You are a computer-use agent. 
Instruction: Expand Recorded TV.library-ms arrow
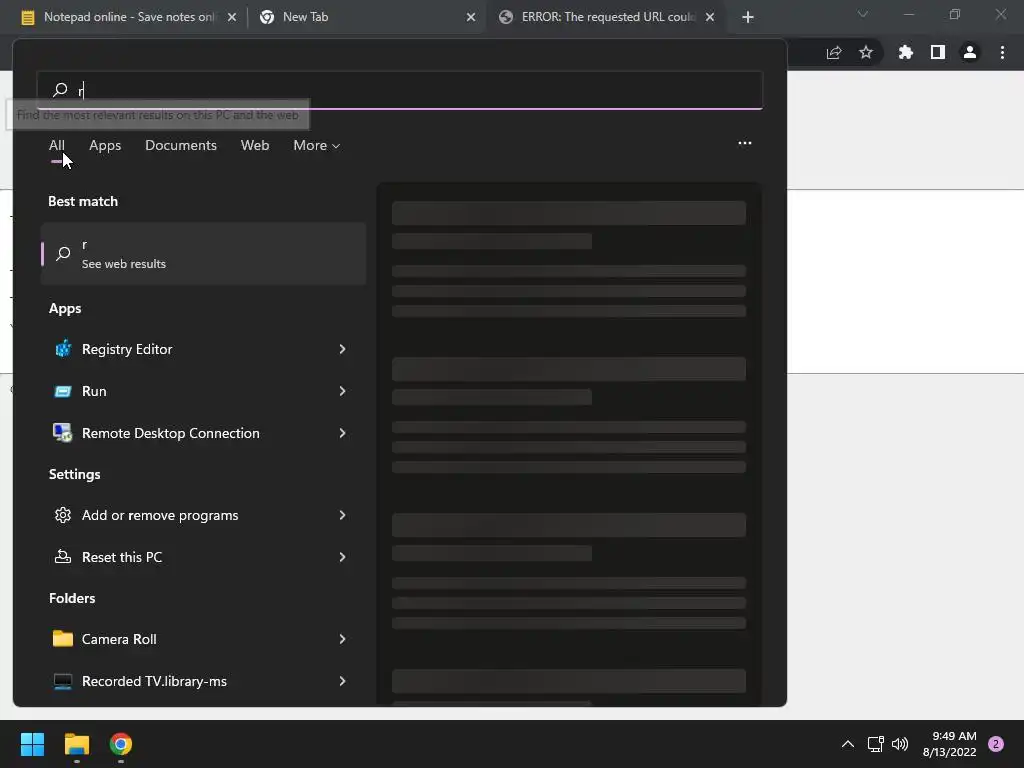click(342, 681)
